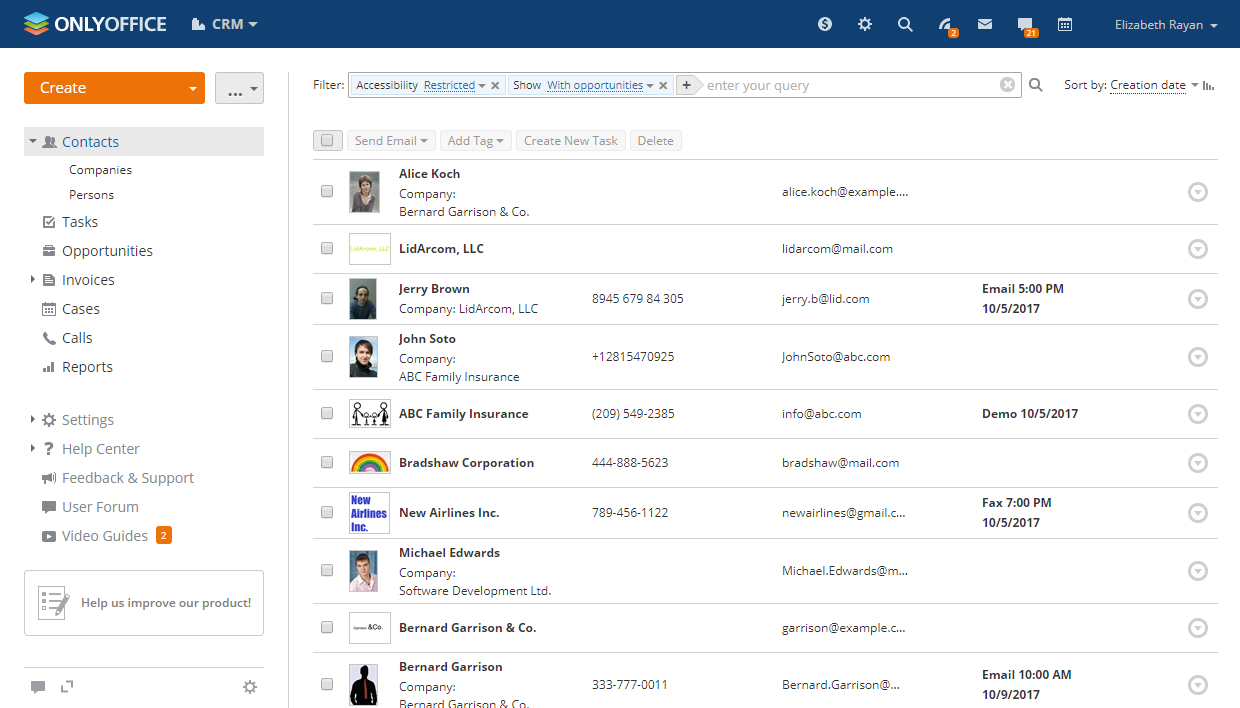Open the calendar icon in top bar
This screenshot has width=1240, height=708.
point(1065,24)
